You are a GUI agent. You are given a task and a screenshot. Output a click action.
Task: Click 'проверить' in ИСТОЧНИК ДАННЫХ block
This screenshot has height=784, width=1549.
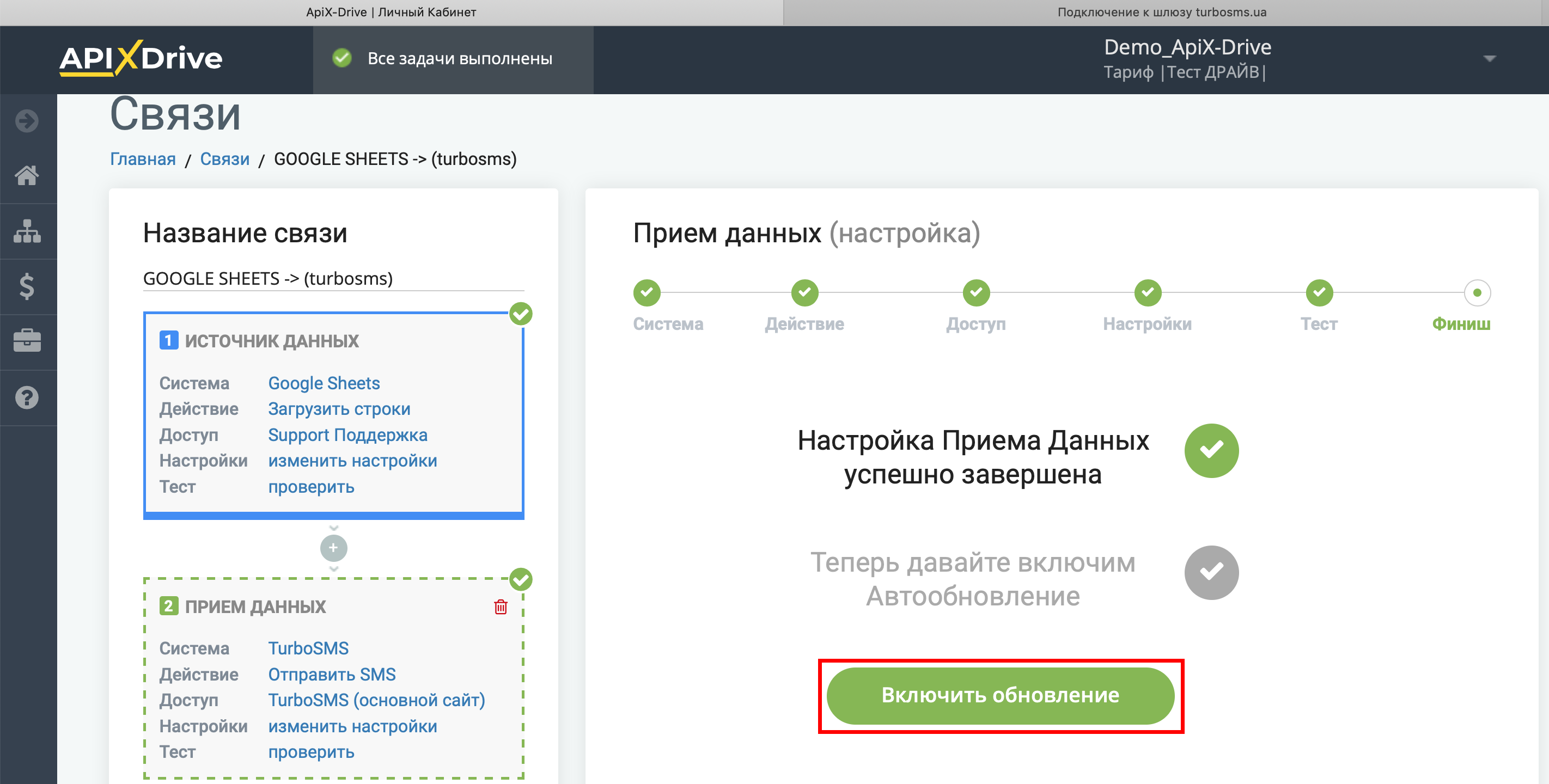[x=311, y=486]
